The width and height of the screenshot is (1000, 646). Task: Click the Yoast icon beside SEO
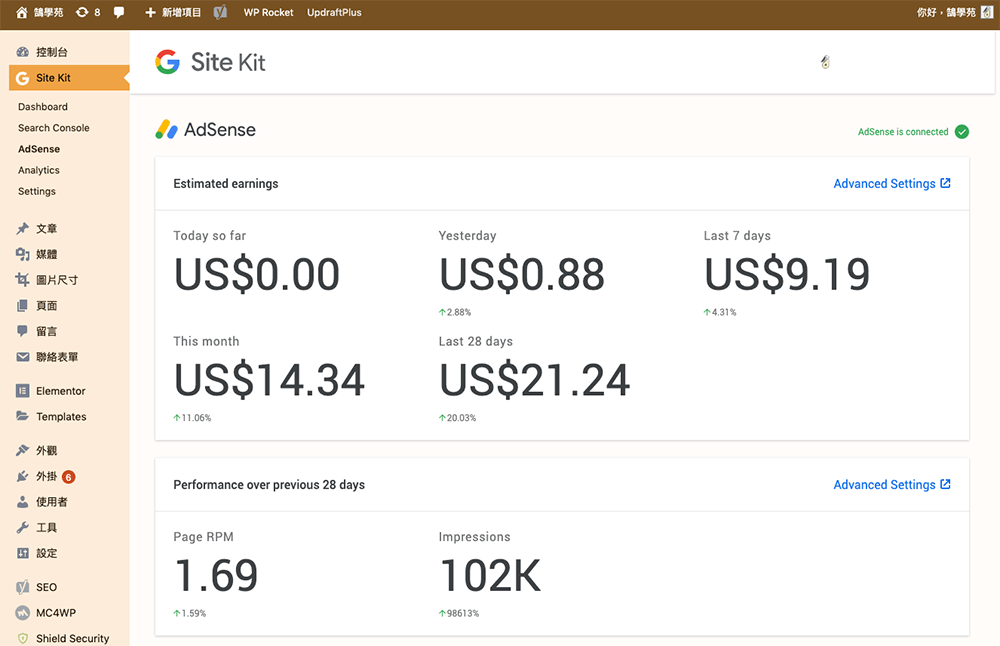(x=23, y=587)
